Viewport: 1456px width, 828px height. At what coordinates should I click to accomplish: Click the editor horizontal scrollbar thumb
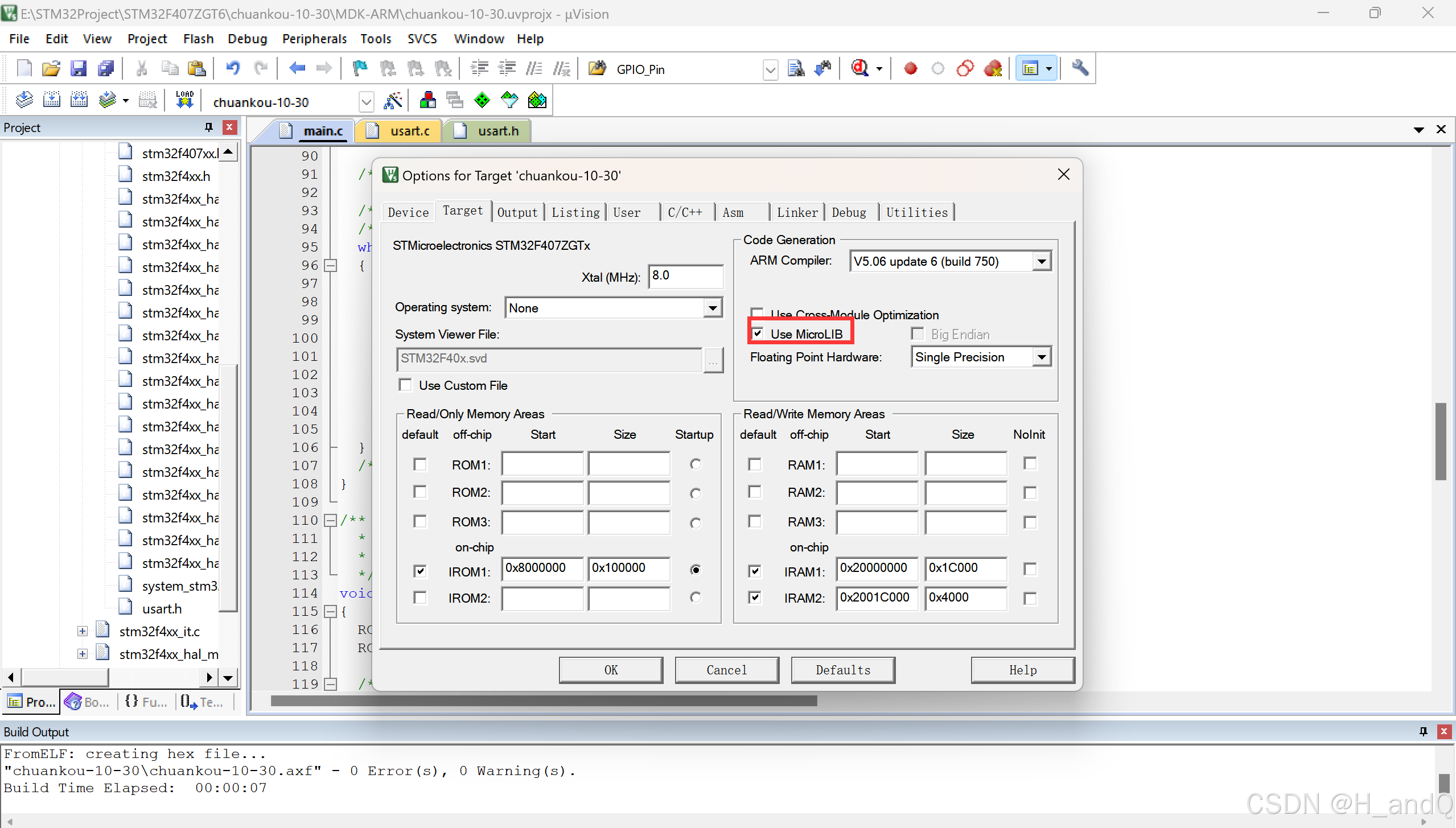click(x=544, y=701)
